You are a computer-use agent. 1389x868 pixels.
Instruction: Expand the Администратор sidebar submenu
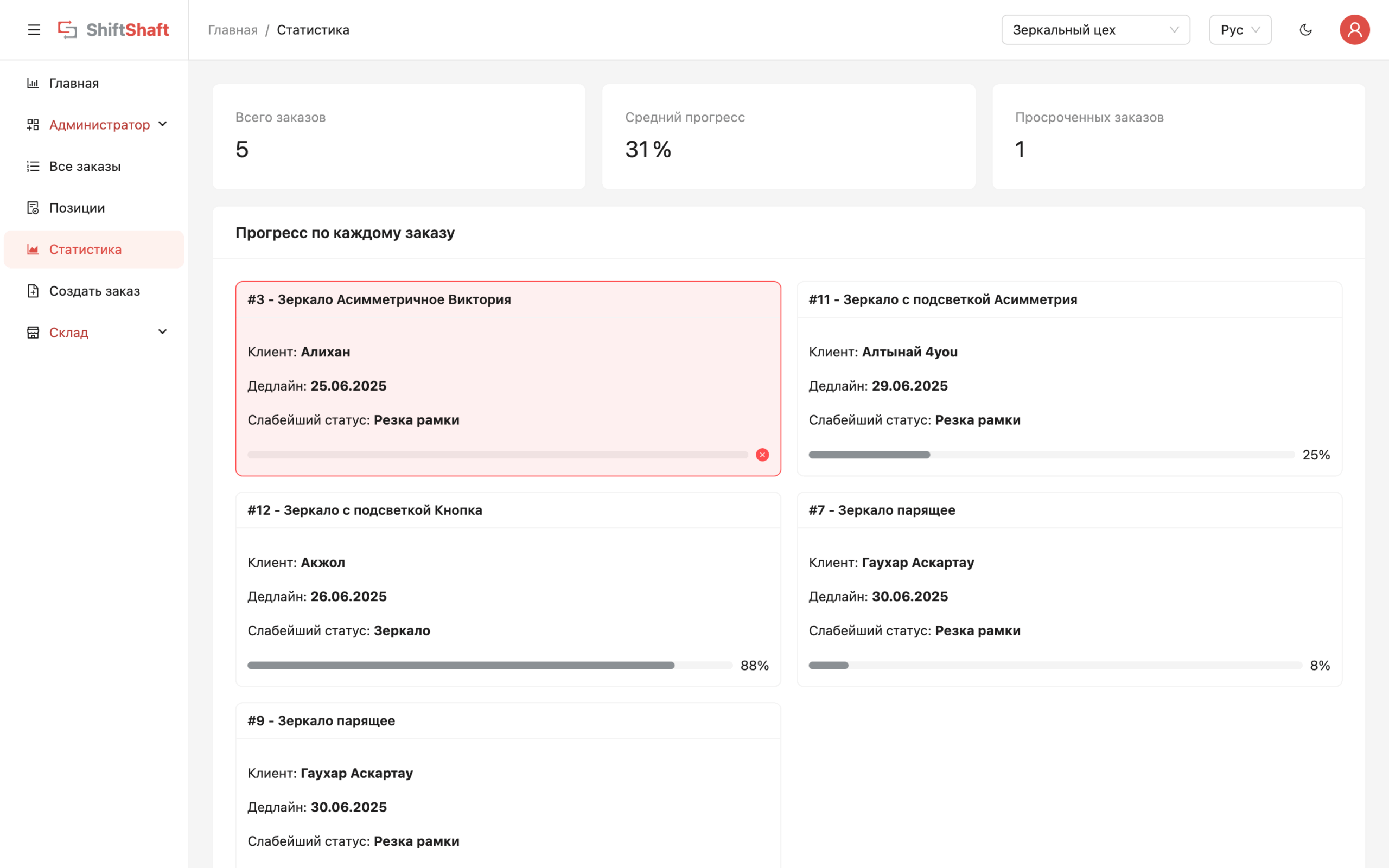pyautogui.click(x=99, y=125)
